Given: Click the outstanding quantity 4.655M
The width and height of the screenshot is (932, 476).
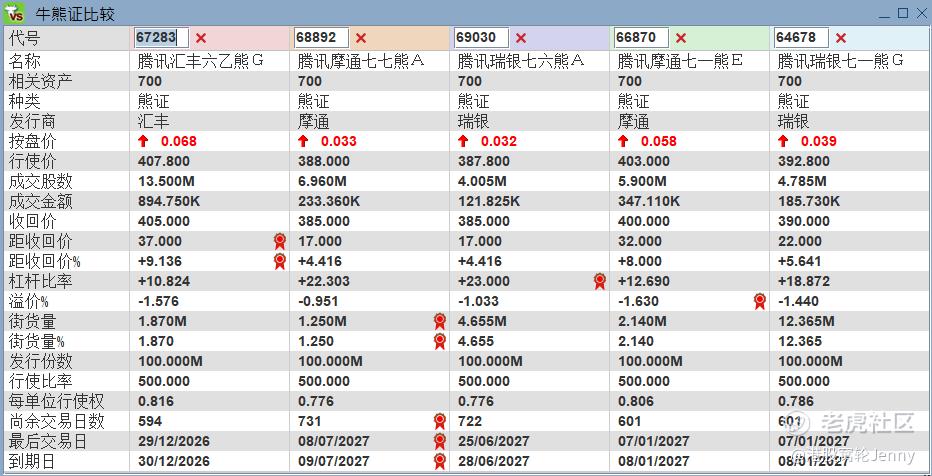Looking at the screenshot, I should click(x=483, y=321).
